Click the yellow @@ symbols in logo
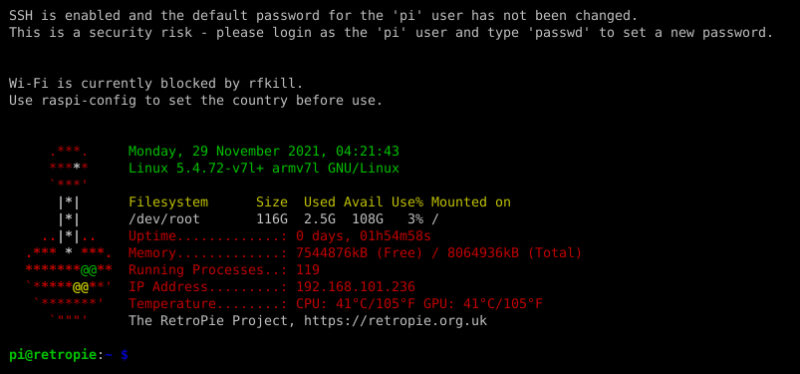This screenshot has width=800, height=374. [81, 287]
